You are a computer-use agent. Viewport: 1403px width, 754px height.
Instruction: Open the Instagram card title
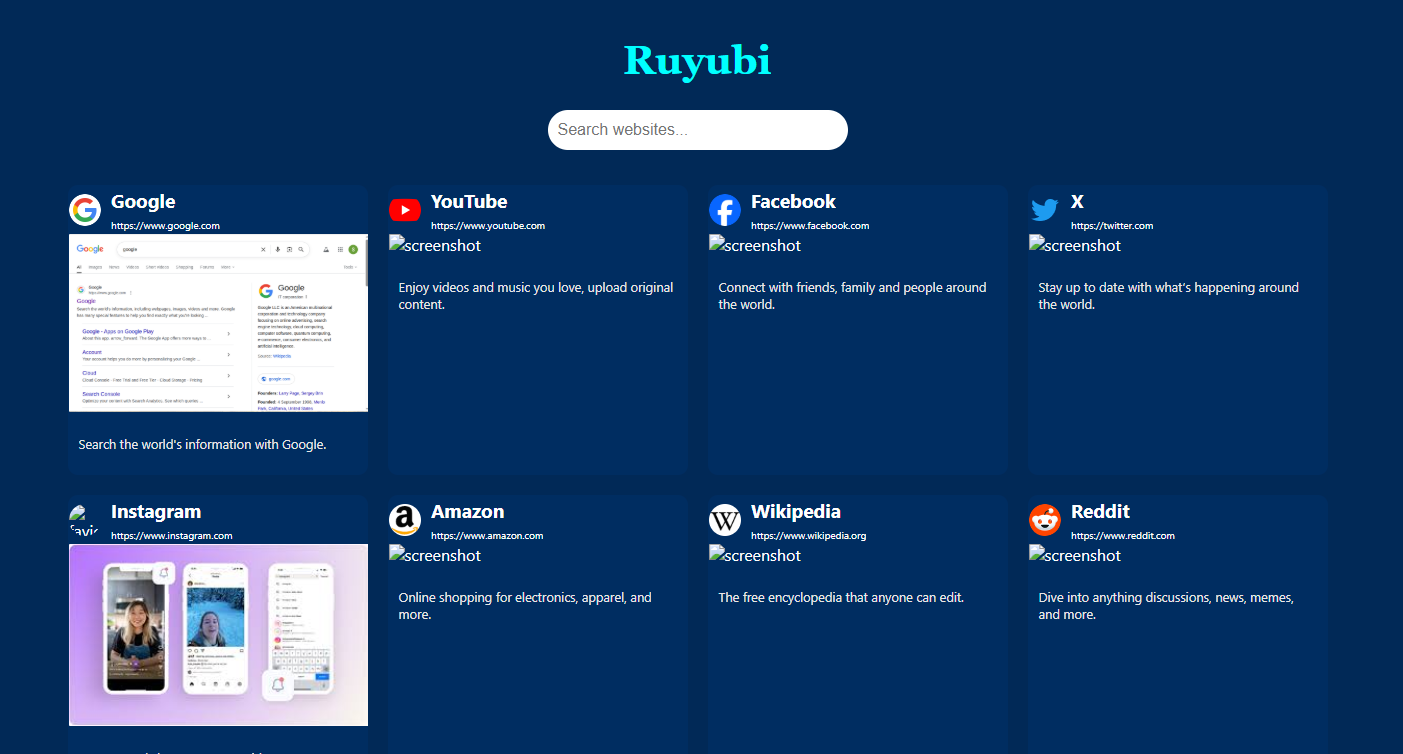click(x=156, y=512)
